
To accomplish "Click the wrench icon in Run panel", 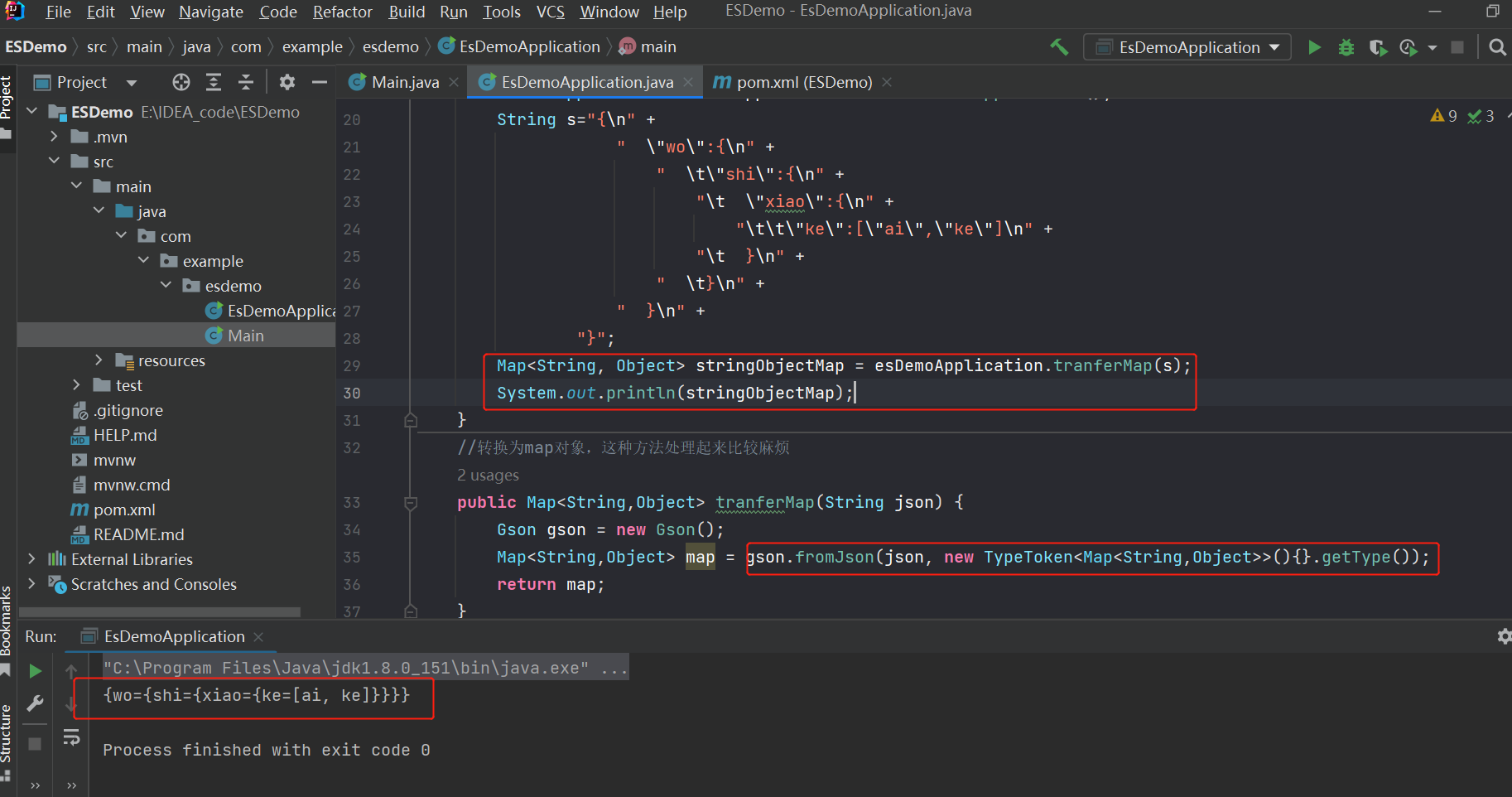I will tap(35, 703).
